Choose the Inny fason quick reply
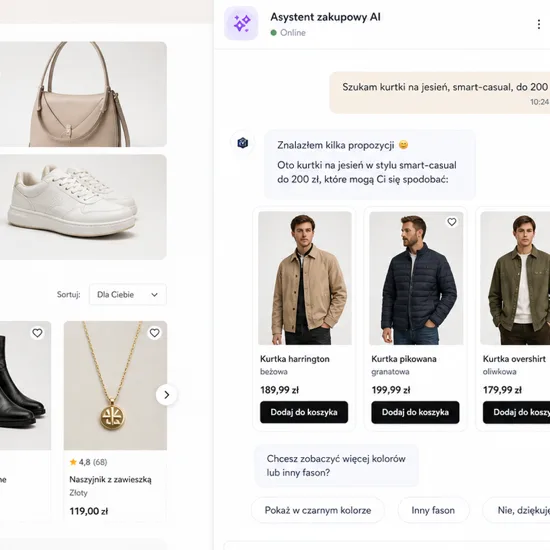550x550 pixels. click(433, 510)
